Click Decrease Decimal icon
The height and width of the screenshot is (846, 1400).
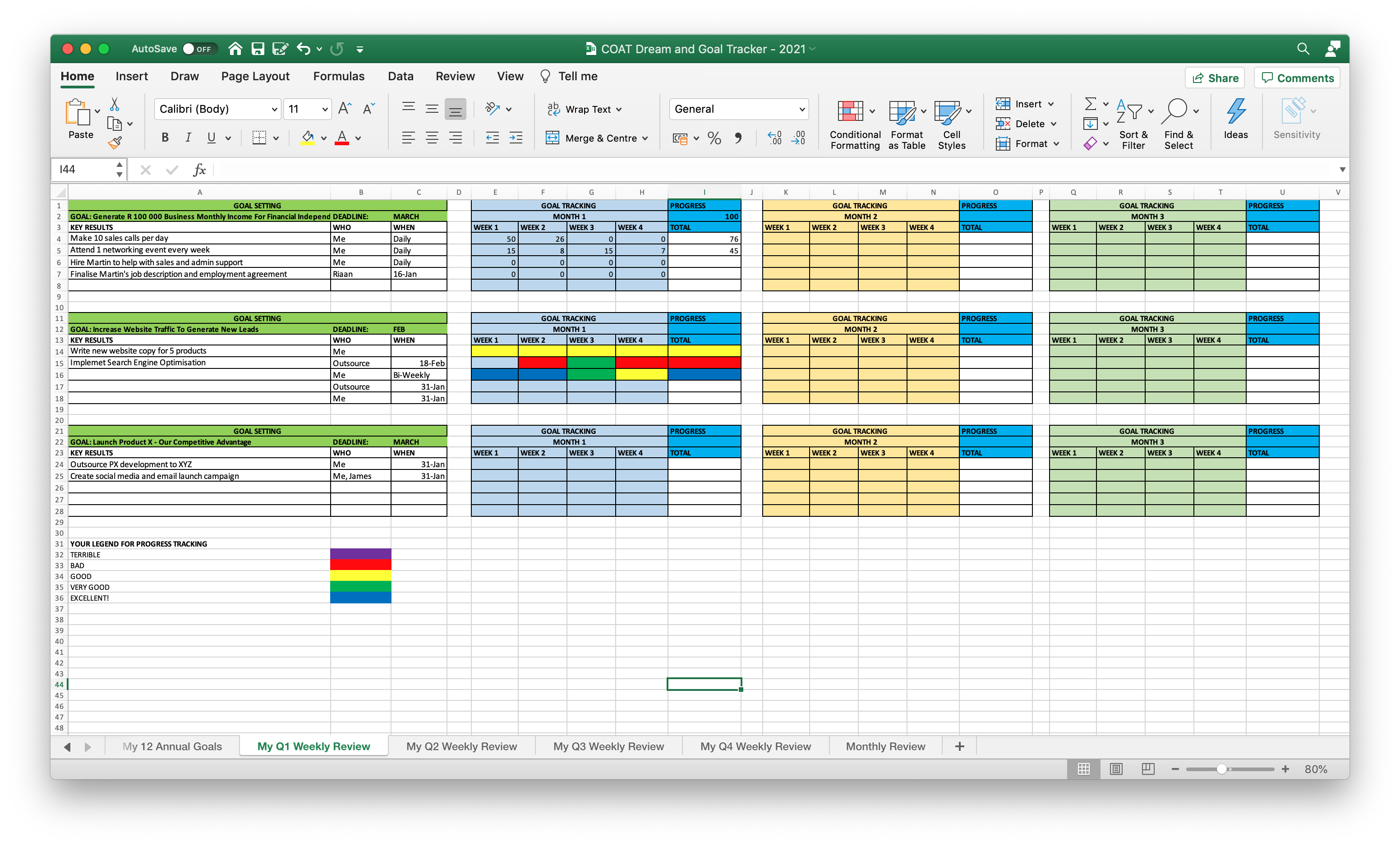[x=798, y=138]
